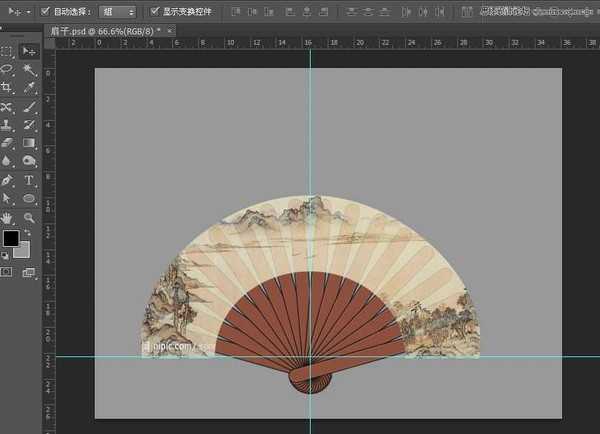Toggle the 自动选择 checkbox
The image size is (600, 434).
(45, 12)
